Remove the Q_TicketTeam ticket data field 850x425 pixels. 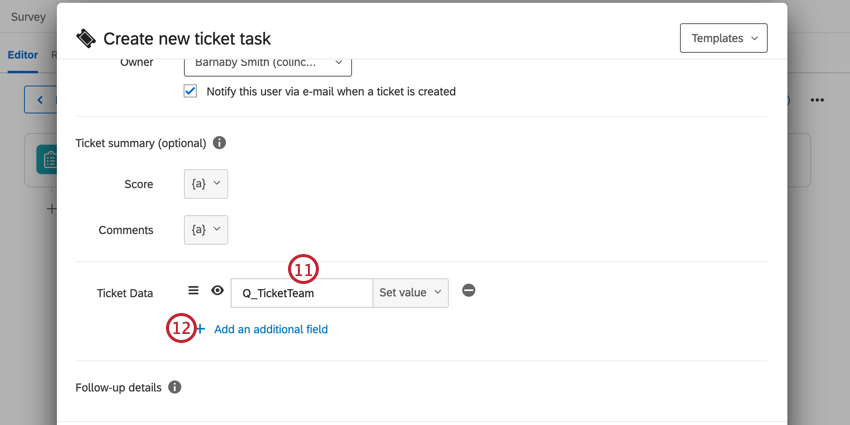coord(469,291)
